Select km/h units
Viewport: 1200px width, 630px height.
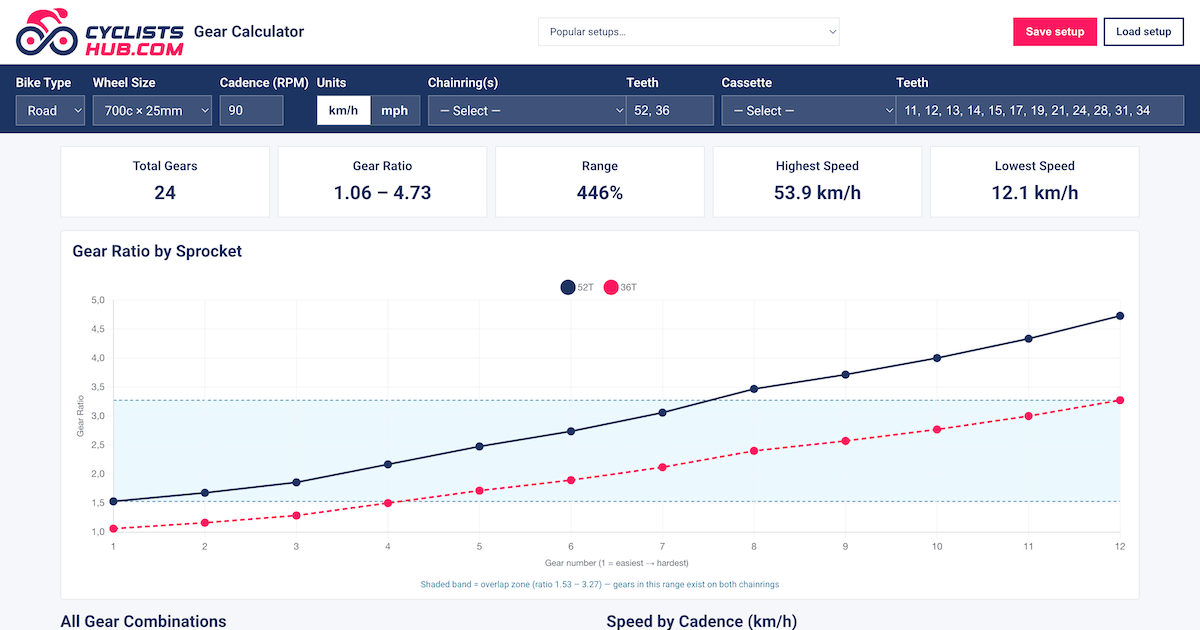coord(343,111)
